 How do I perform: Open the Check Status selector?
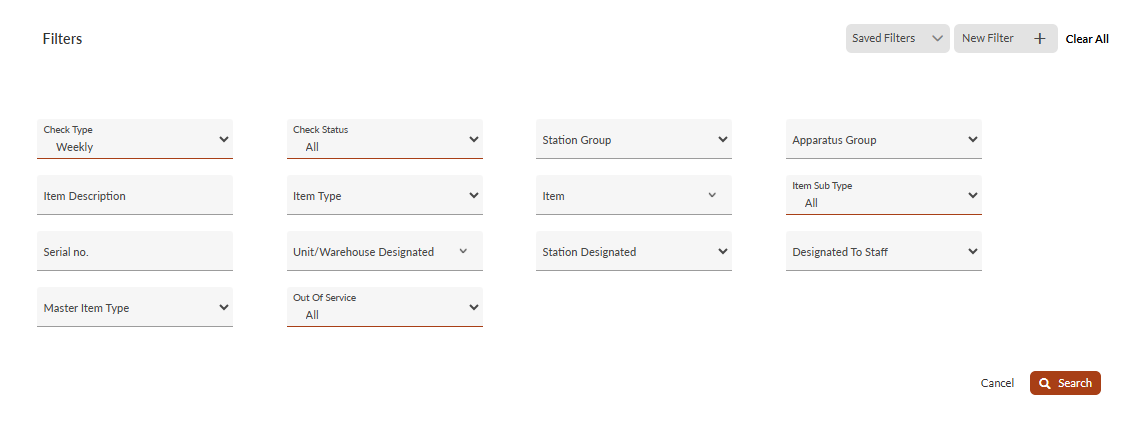click(x=385, y=139)
